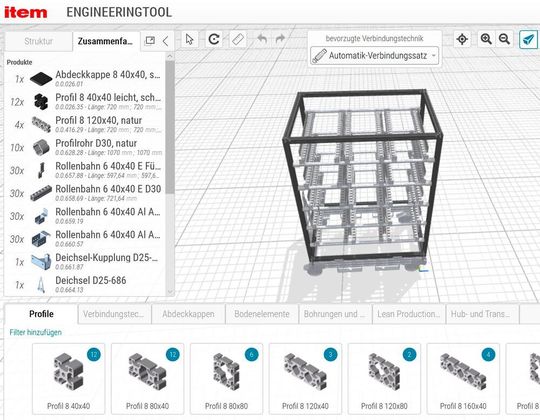Center the view with target icon
The height and width of the screenshot is (420, 540).
(x=462, y=39)
